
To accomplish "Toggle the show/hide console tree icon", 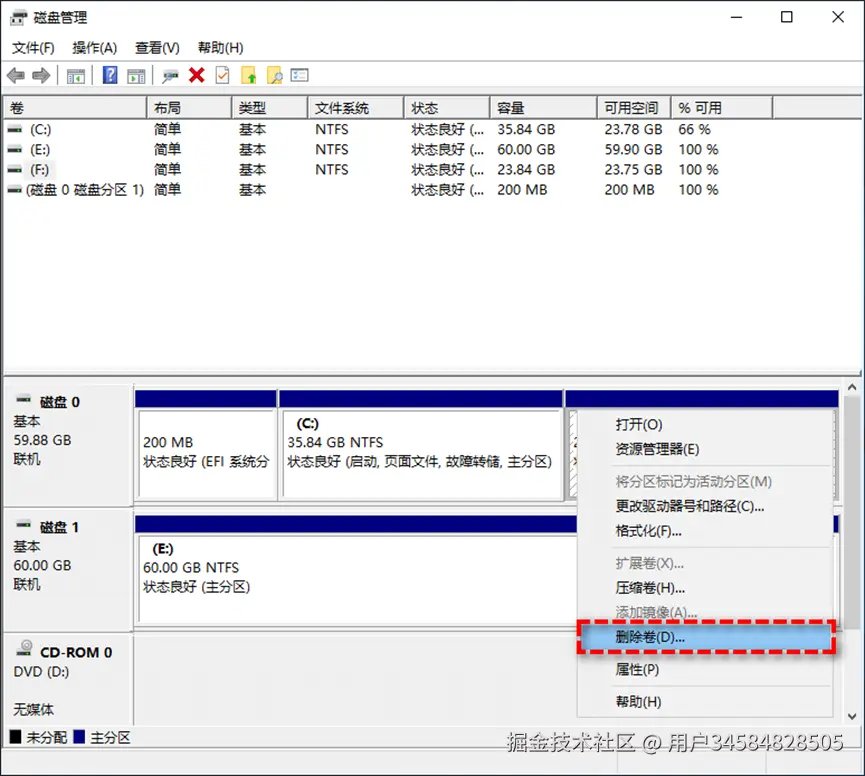I will (76, 76).
